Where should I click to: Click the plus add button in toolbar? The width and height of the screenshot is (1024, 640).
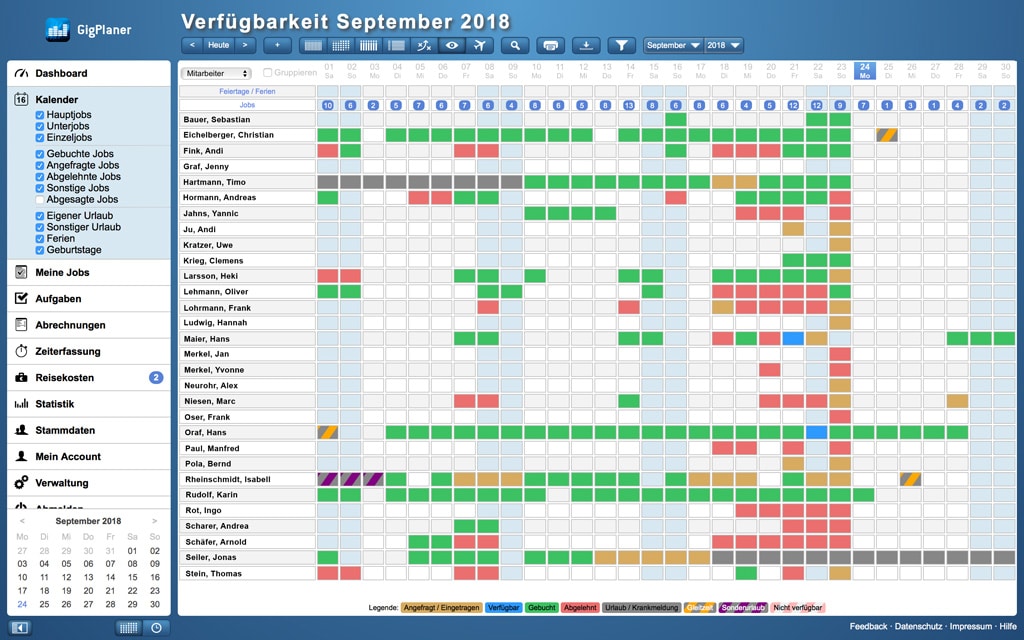tap(277, 45)
